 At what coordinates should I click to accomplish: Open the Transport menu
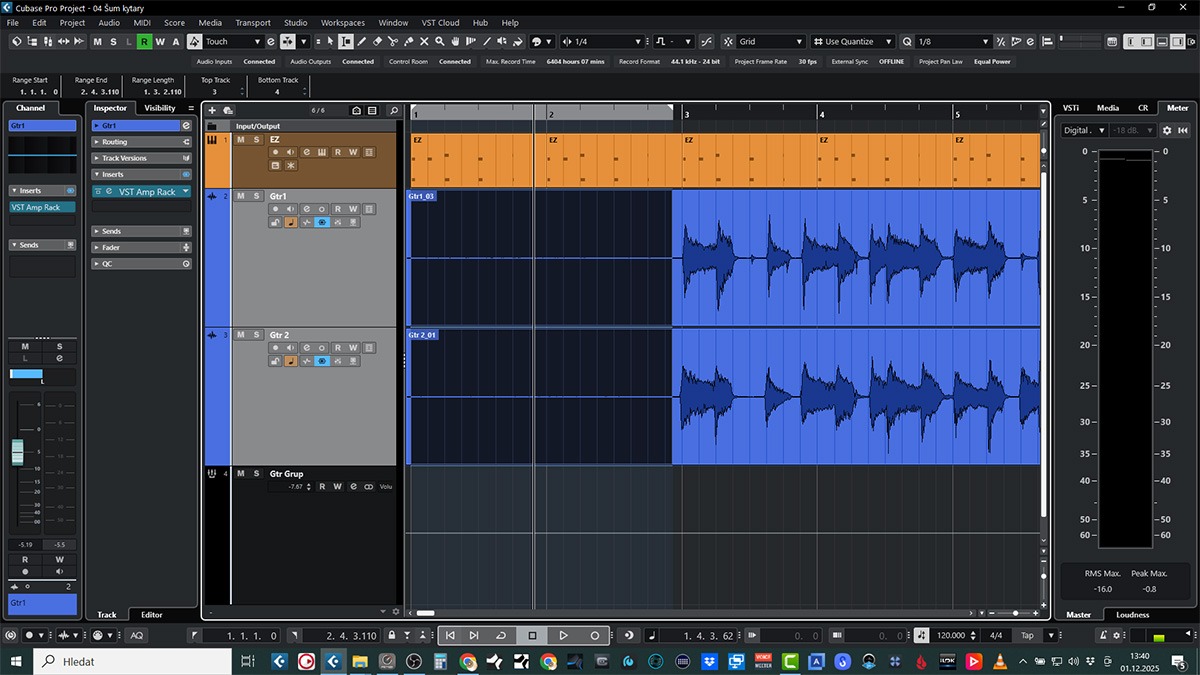[x=253, y=22]
